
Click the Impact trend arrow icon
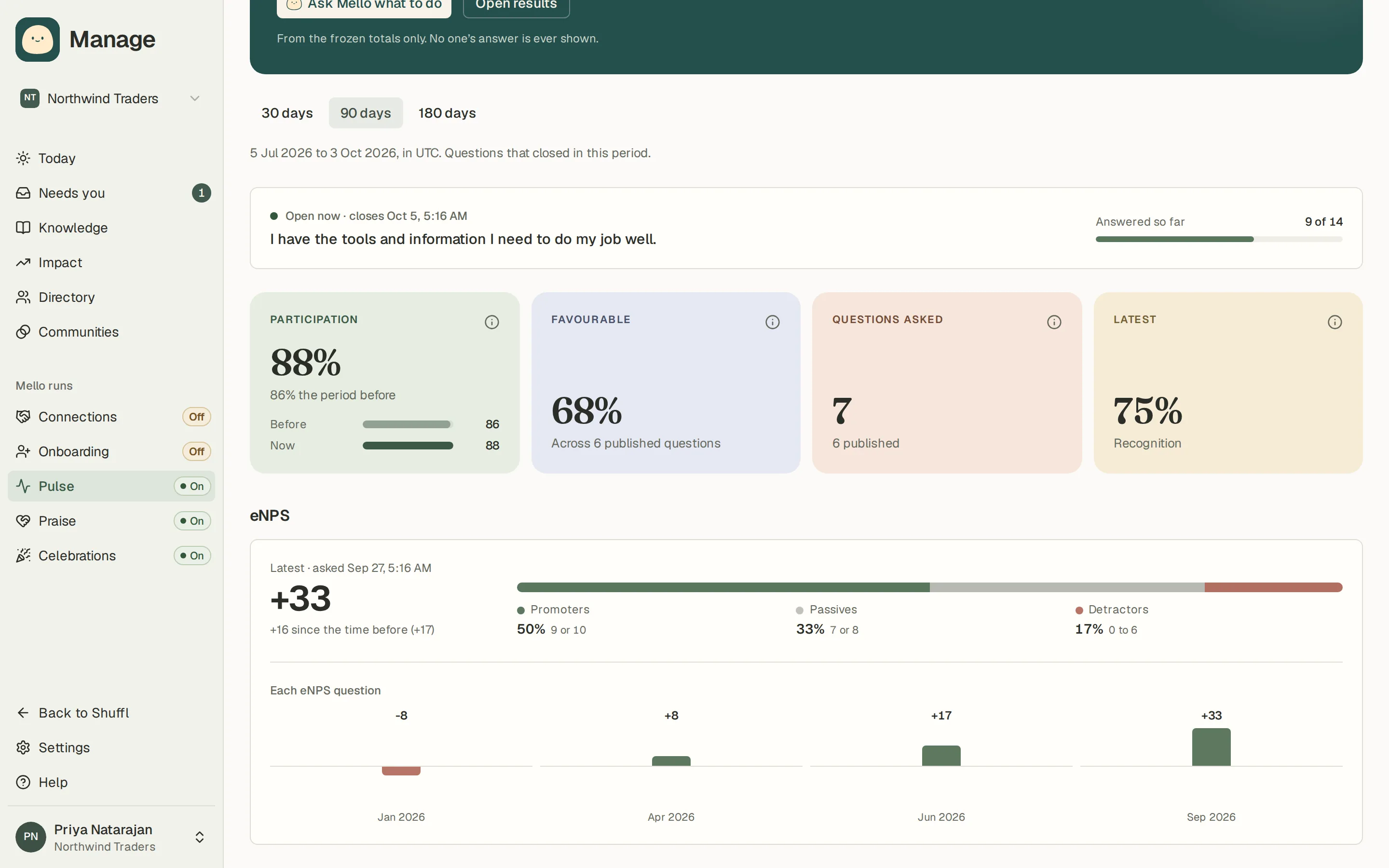(x=23, y=262)
